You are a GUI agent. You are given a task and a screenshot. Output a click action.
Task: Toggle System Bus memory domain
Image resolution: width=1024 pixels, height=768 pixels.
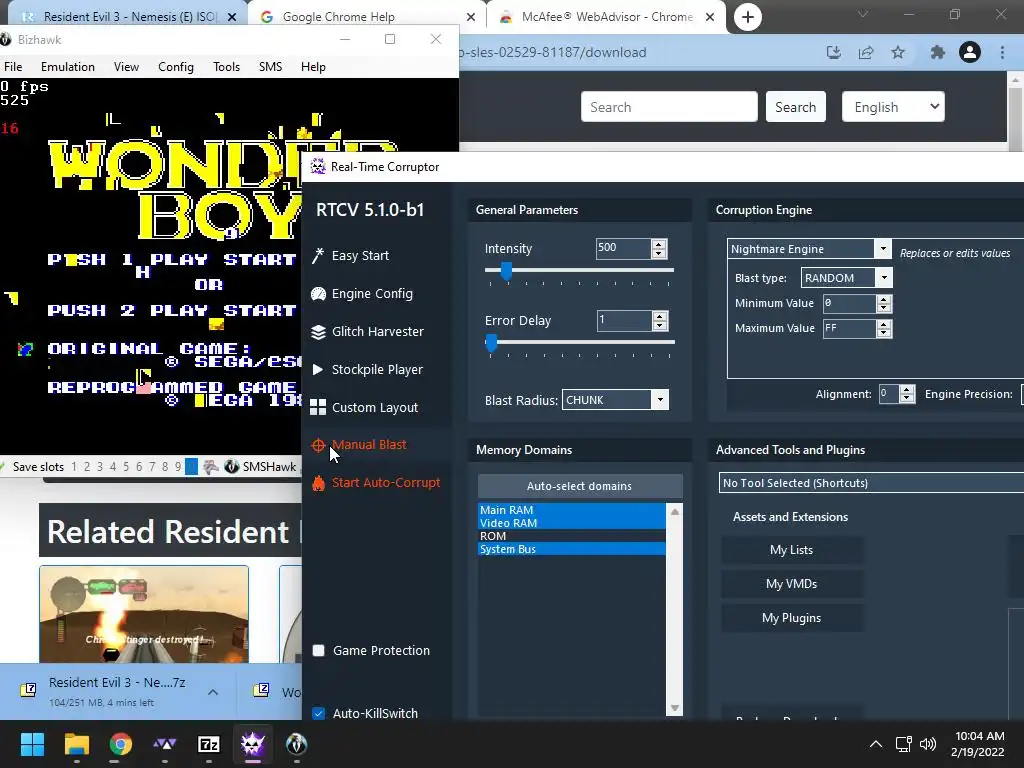click(x=571, y=549)
